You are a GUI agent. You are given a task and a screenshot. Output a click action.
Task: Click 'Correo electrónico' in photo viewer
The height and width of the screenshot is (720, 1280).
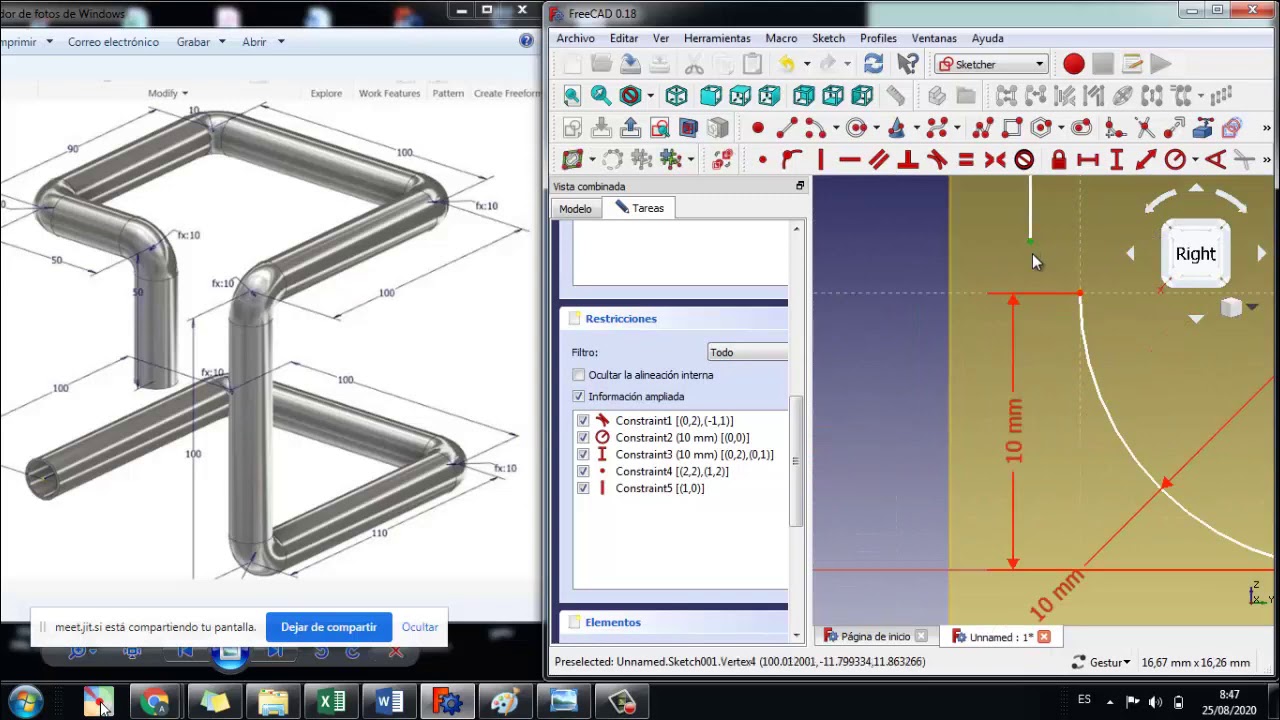[x=113, y=42]
